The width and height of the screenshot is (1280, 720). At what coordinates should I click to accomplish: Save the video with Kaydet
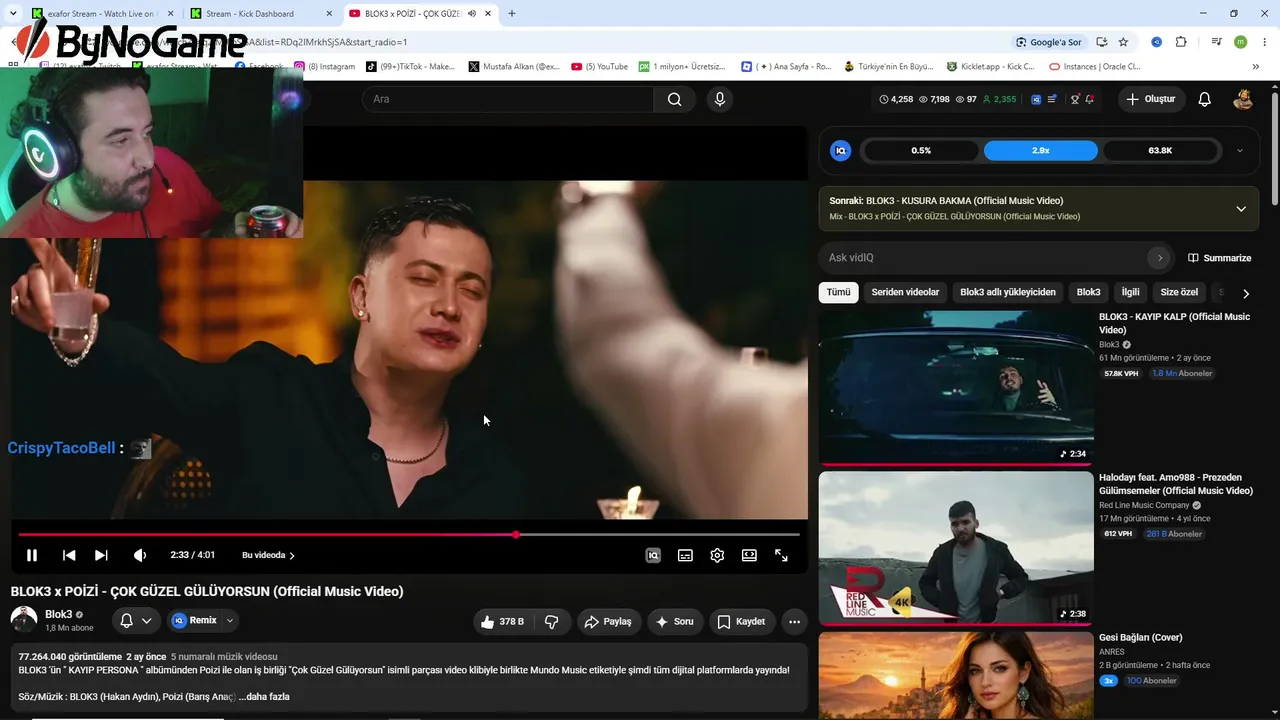click(x=741, y=621)
